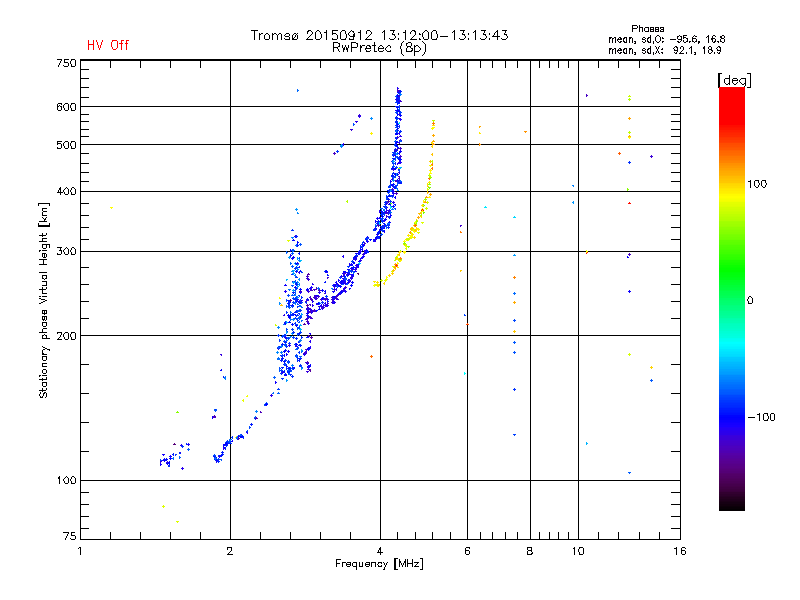Click the 'mean, sd,X: 92.1, 18.9' line
Viewport: 800px width, 600px height.
(664, 50)
